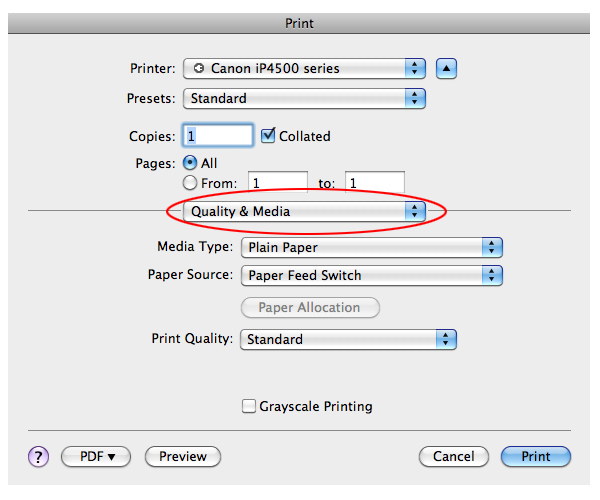Click the Presets popup arrows icon
The image size is (600, 500).
point(415,98)
